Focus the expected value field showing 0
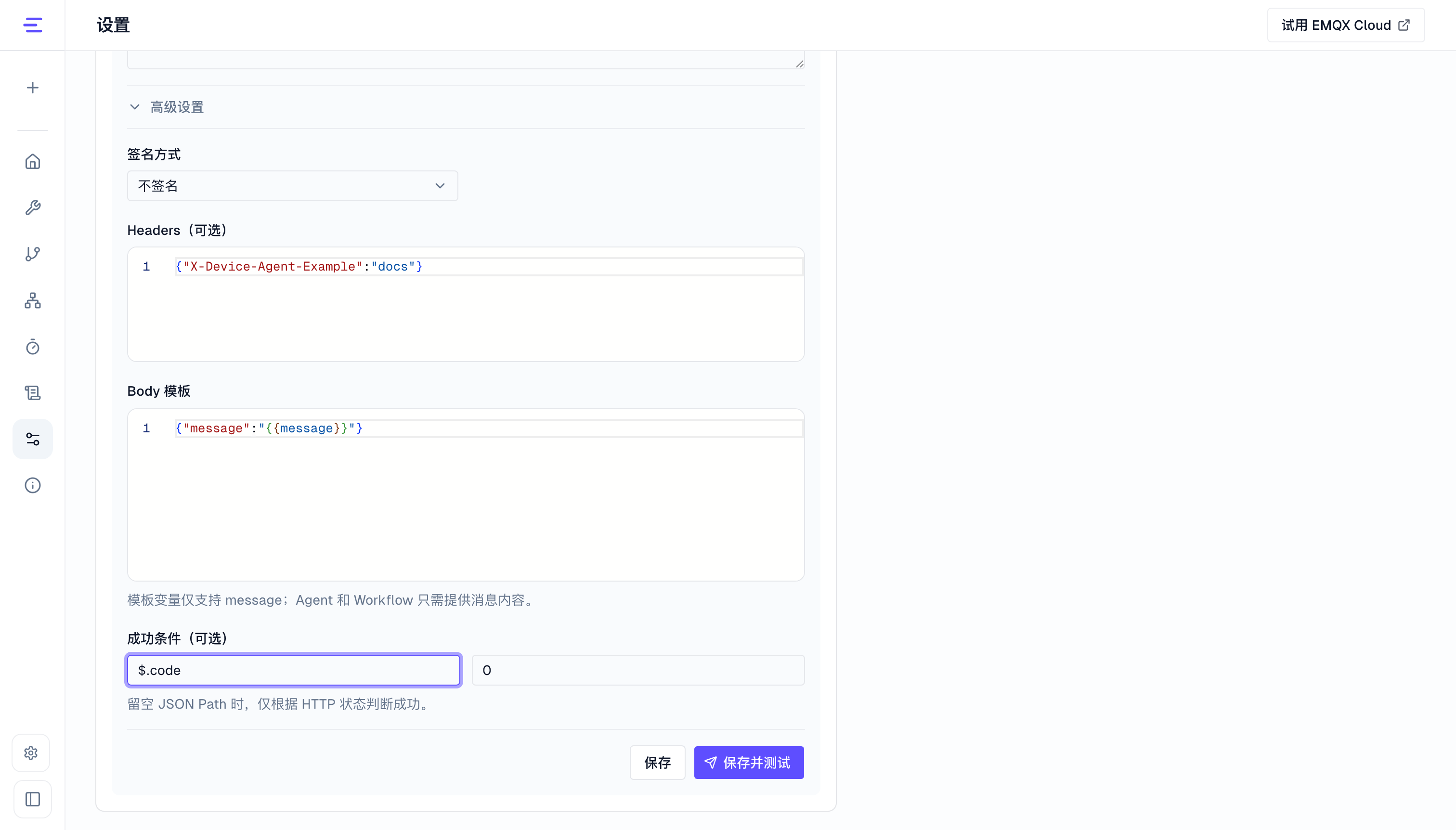Image resolution: width=1456 pixels, height=830 pixels. click(x=638, y=670)
